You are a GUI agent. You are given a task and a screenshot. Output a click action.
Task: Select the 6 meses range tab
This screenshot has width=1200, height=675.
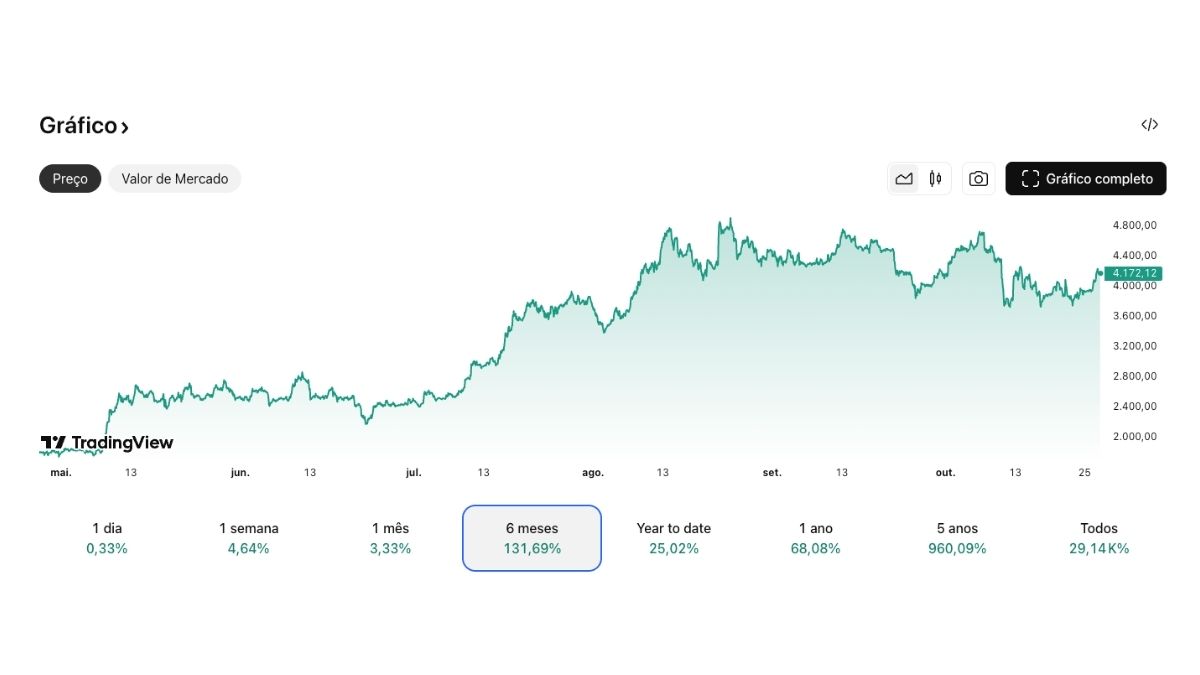tap(531, 538)
